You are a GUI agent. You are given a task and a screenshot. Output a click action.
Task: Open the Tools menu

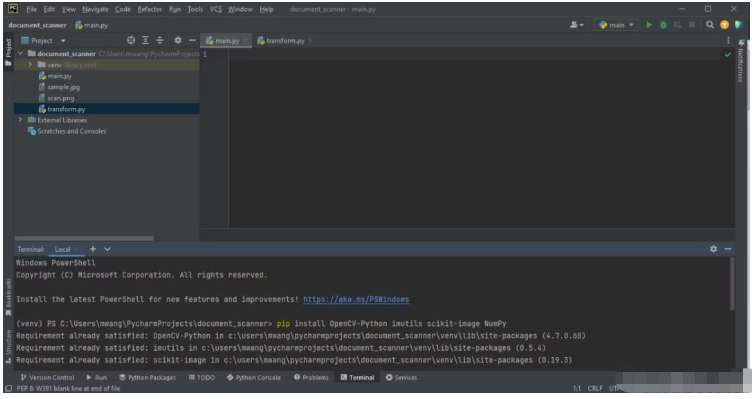pyautogui.click(x=195, y=9)
